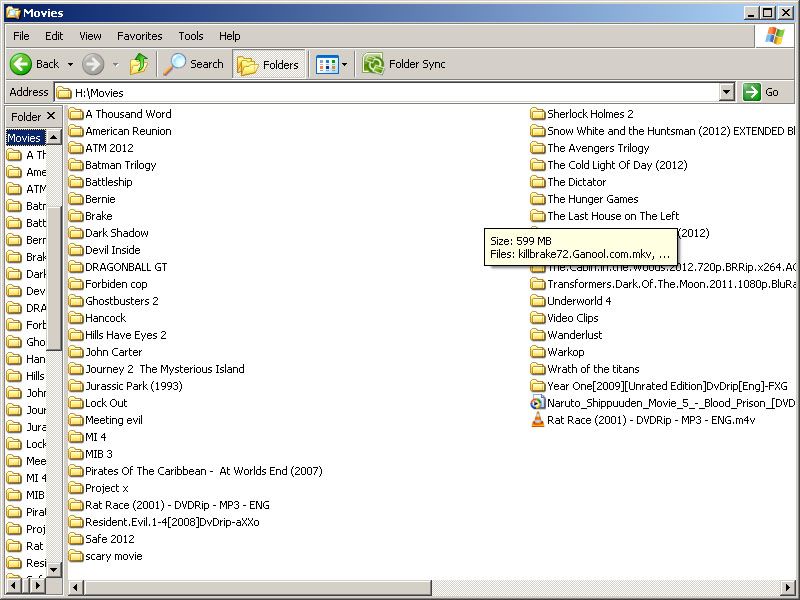This screenshot has width=800, height=600.
Task: Select the The Dictator folder icon
Action: (x=538, y=182)
